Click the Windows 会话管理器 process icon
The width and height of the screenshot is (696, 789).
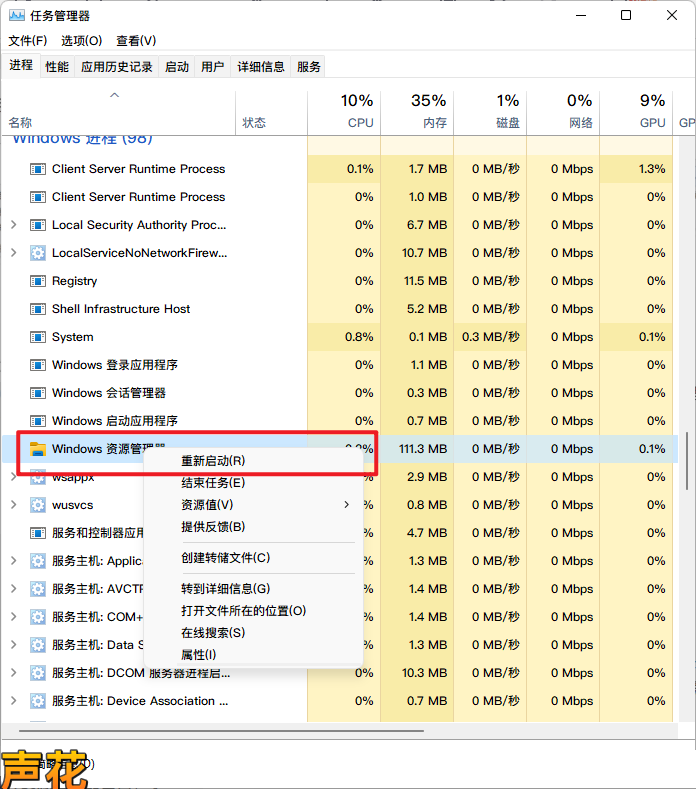coord(38,393)
